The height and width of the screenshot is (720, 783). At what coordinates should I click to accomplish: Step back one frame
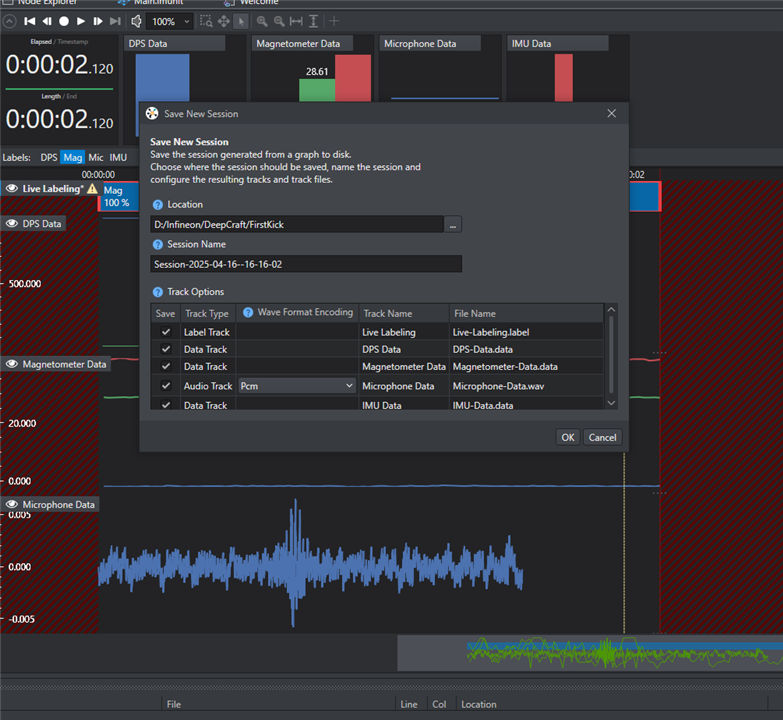pyautogui.click(x=47, y=21)
